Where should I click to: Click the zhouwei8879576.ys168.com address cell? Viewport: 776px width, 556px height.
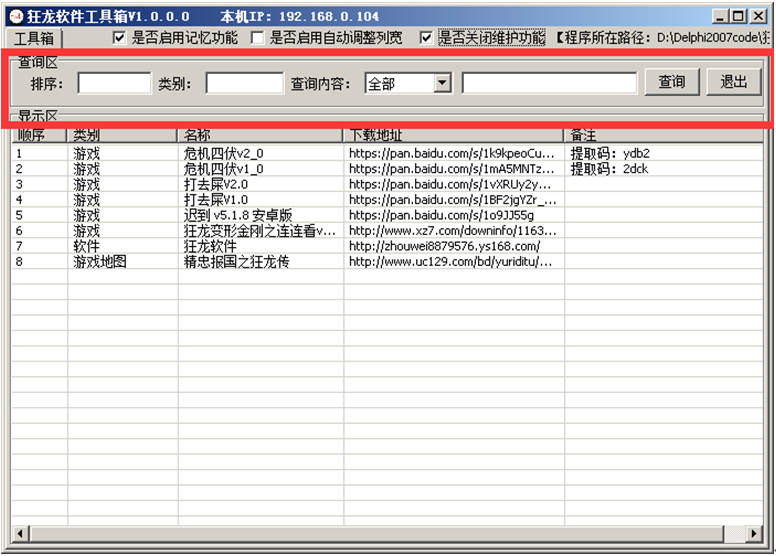(454, 246)
